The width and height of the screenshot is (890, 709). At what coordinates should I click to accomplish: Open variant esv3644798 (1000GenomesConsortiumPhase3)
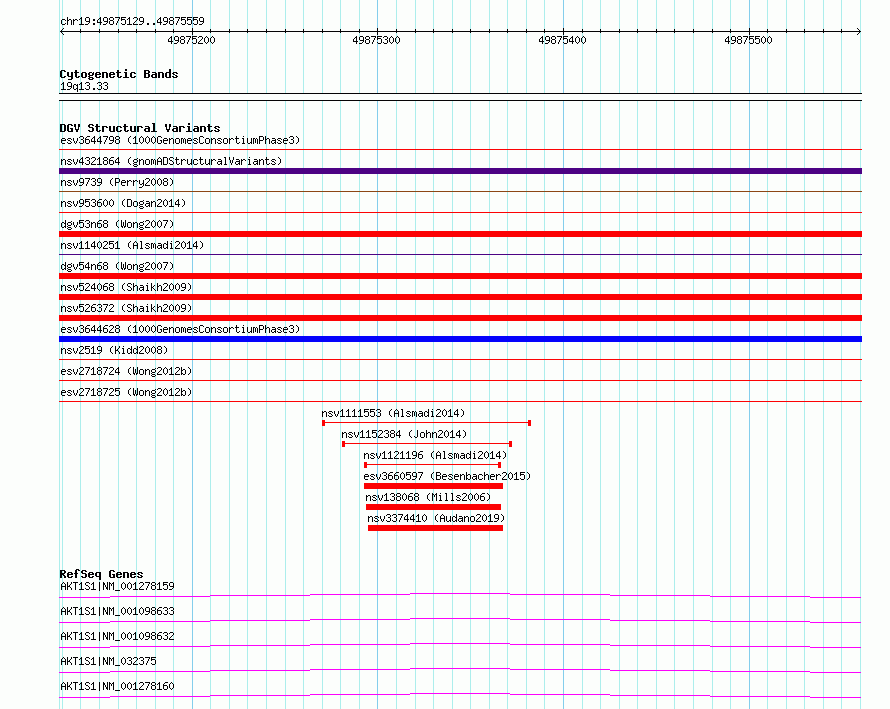point(180,140)
